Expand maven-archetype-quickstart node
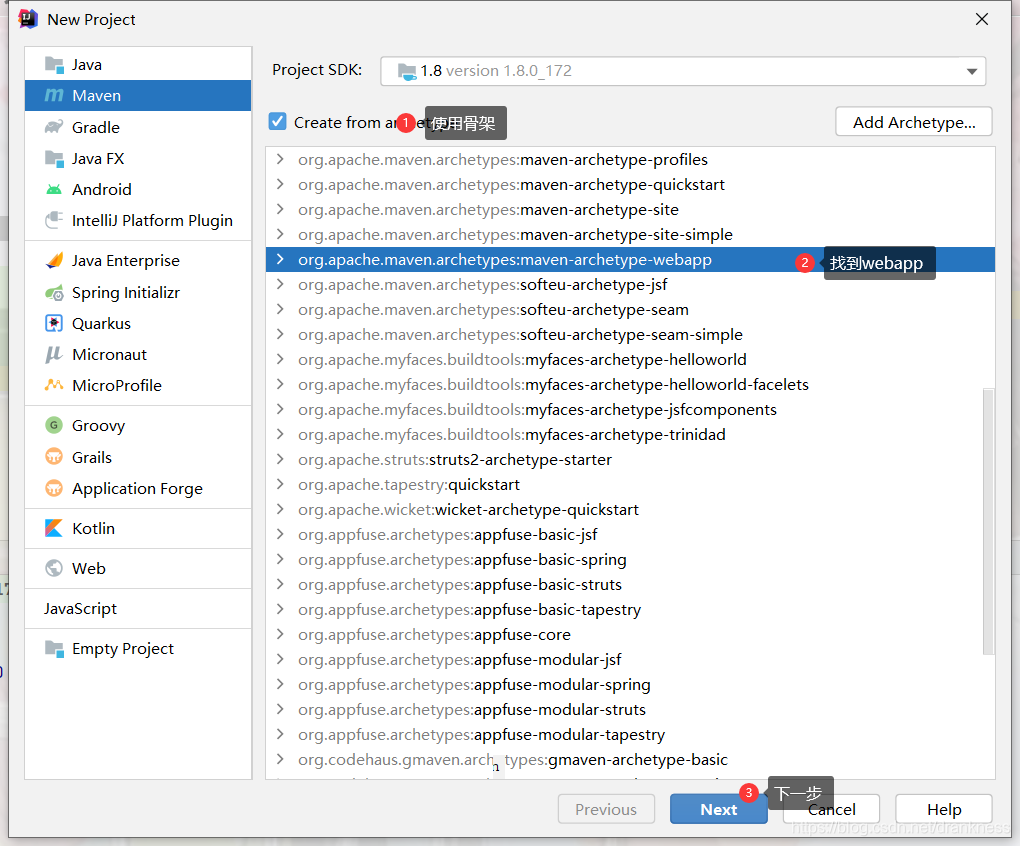 (280, 184)
